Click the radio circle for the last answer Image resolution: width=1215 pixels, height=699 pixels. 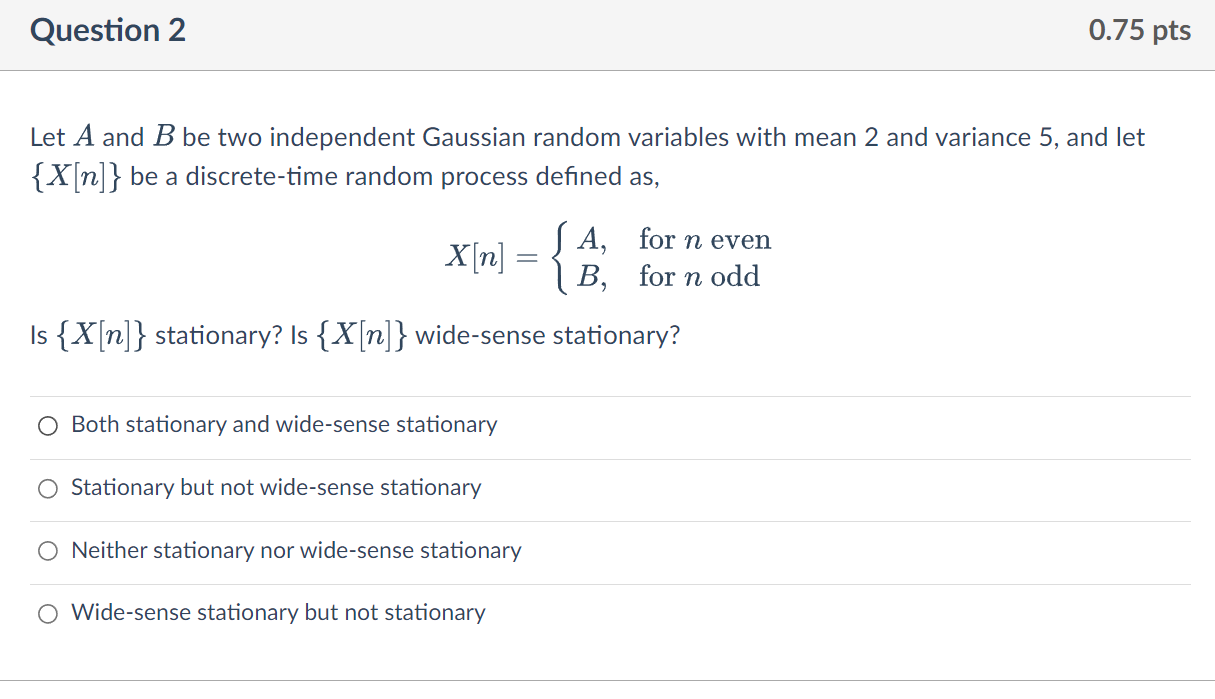coord(46,613)
